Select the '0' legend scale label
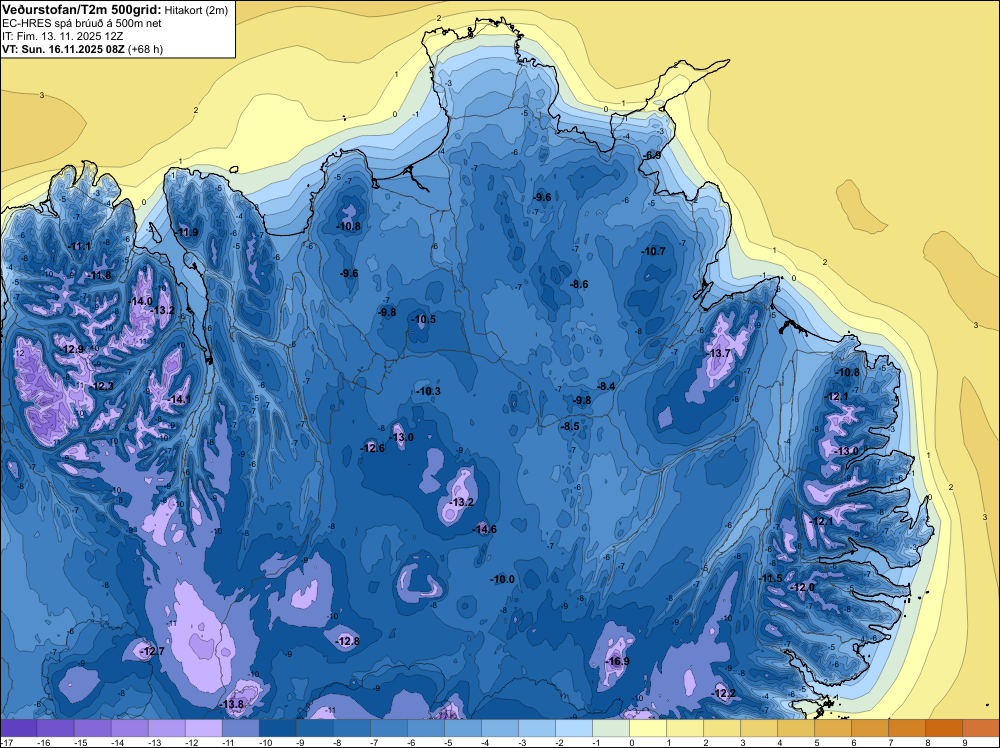1000x748 pixels. coord(631,742)
